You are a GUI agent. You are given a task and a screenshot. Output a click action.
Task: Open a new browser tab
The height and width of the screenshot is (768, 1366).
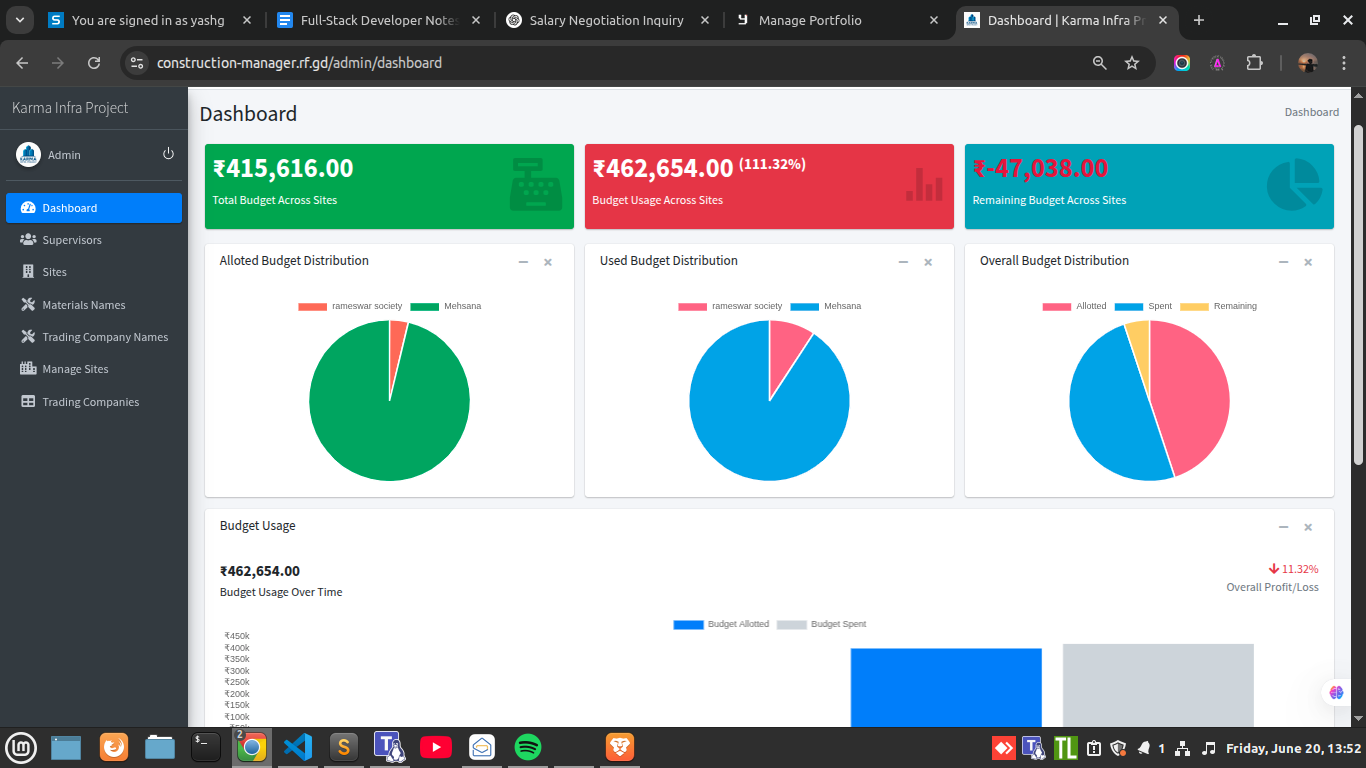pos(1199,20)
